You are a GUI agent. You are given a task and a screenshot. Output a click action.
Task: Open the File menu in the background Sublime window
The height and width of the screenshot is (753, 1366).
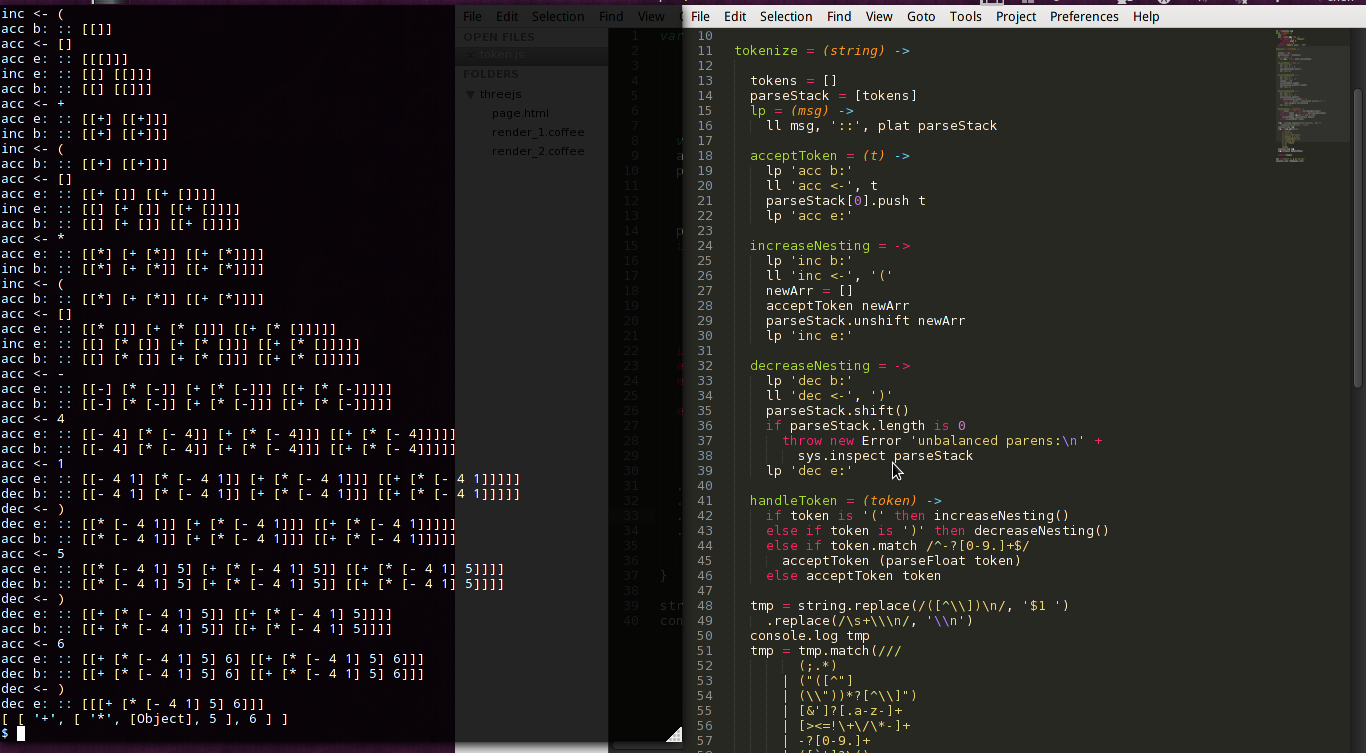tap(472, 16)
